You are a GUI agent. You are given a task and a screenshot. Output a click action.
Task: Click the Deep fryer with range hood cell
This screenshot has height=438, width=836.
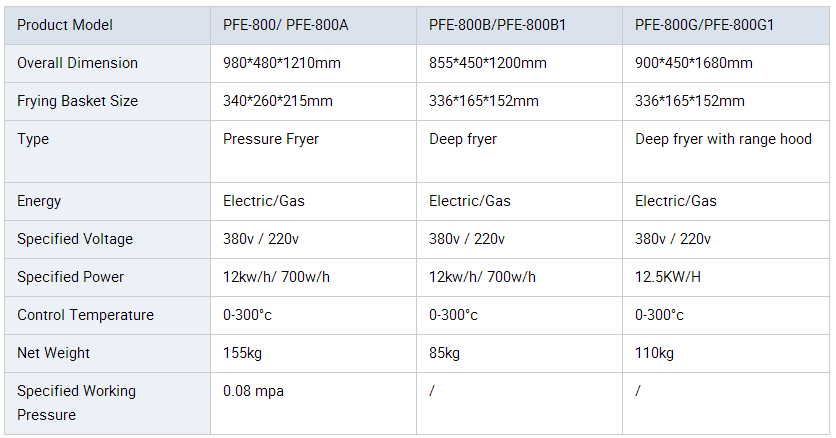click(x=723, y=139)
